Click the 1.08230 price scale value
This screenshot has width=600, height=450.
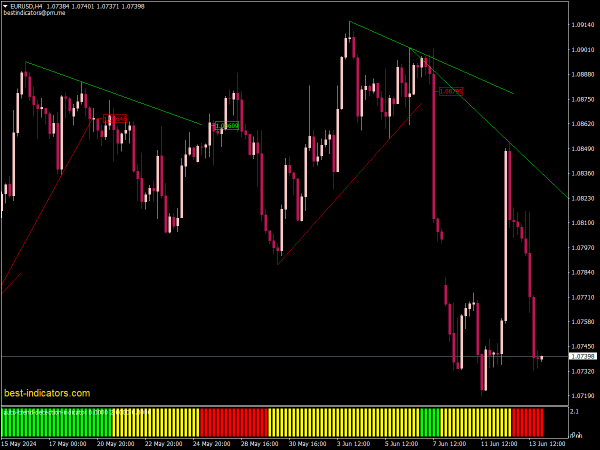click(x=583, y=198)
